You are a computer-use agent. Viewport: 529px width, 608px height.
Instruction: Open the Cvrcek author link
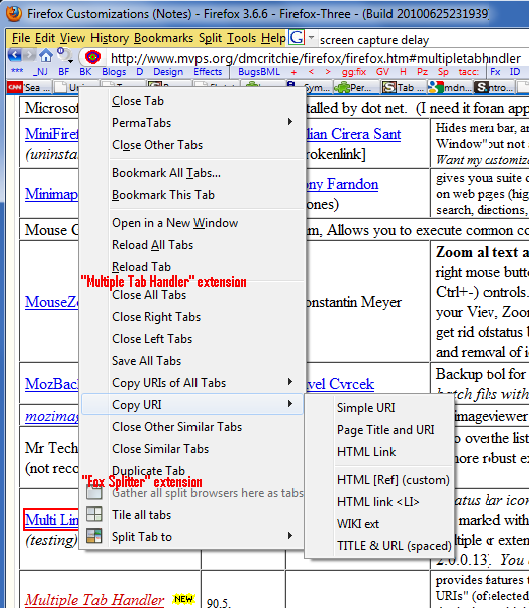(340, 383)
